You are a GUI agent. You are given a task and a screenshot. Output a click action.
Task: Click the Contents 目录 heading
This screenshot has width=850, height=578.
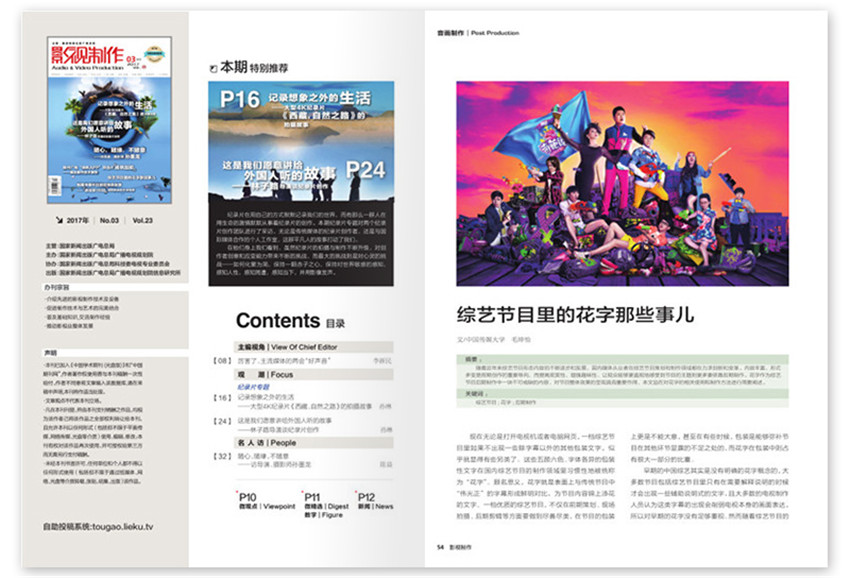click(x=290, y=322)
